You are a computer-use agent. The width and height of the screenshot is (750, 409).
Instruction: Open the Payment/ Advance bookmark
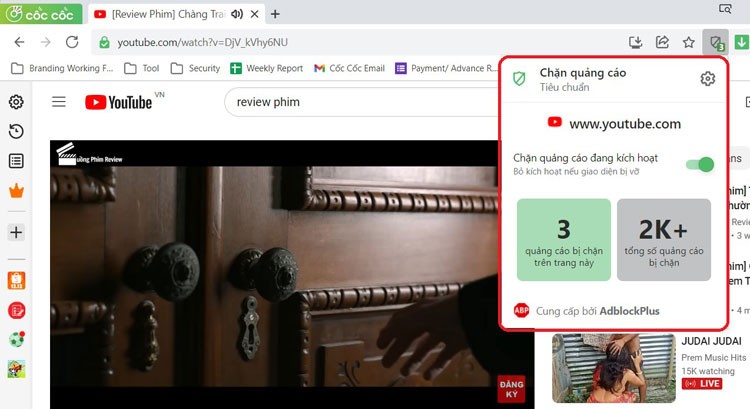click(446, 68)
